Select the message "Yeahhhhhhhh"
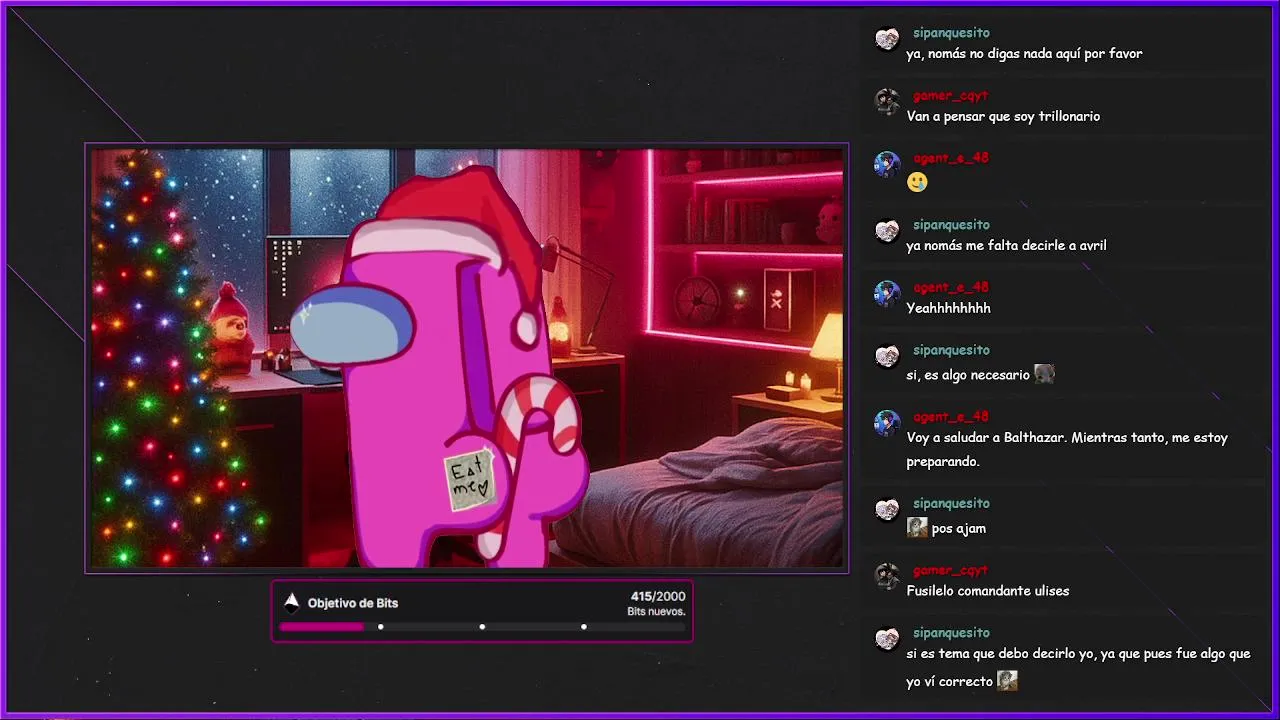The height and width of the screenshot is (720, 1280). pyautogui.click(x=948, y=308)
